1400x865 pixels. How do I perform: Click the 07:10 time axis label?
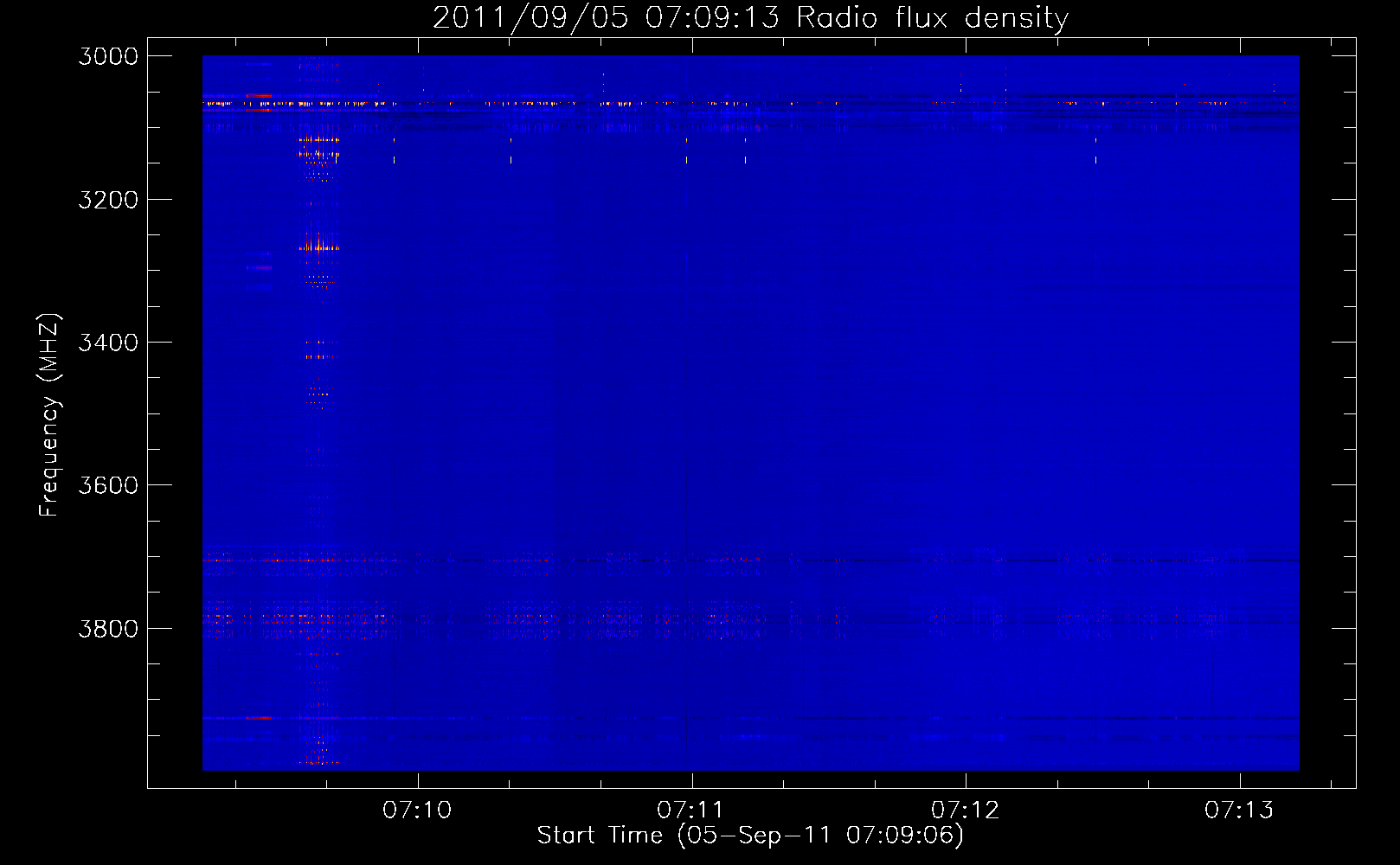[418, 810]
